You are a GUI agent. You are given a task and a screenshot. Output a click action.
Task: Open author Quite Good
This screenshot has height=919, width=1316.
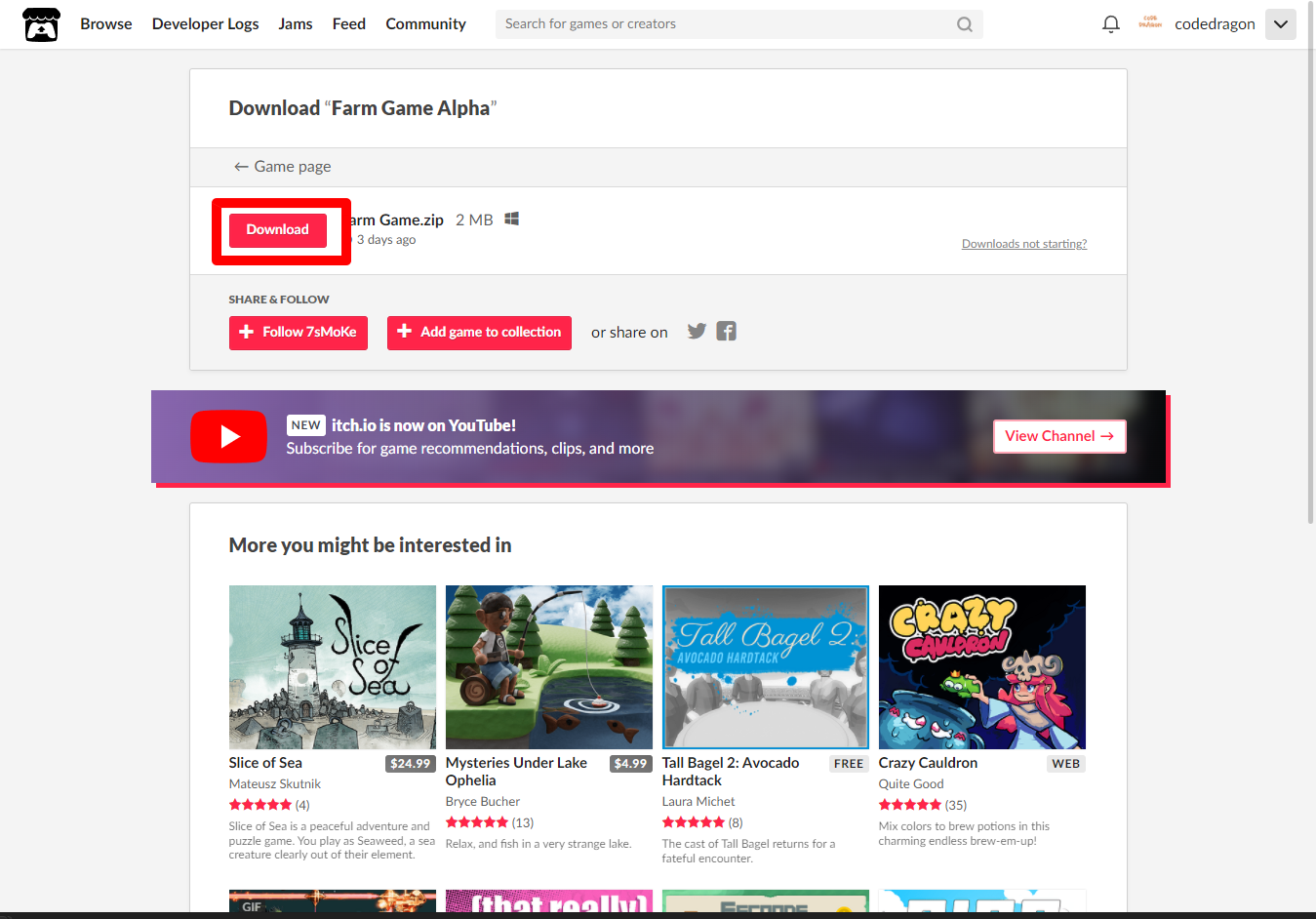(x=911, y=784)
